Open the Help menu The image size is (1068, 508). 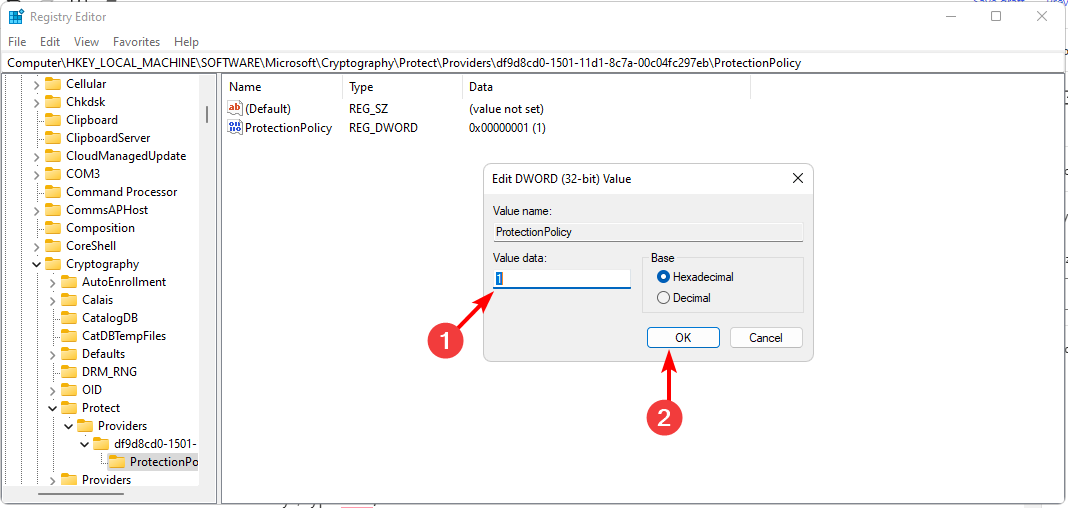(x=186, y=42)
